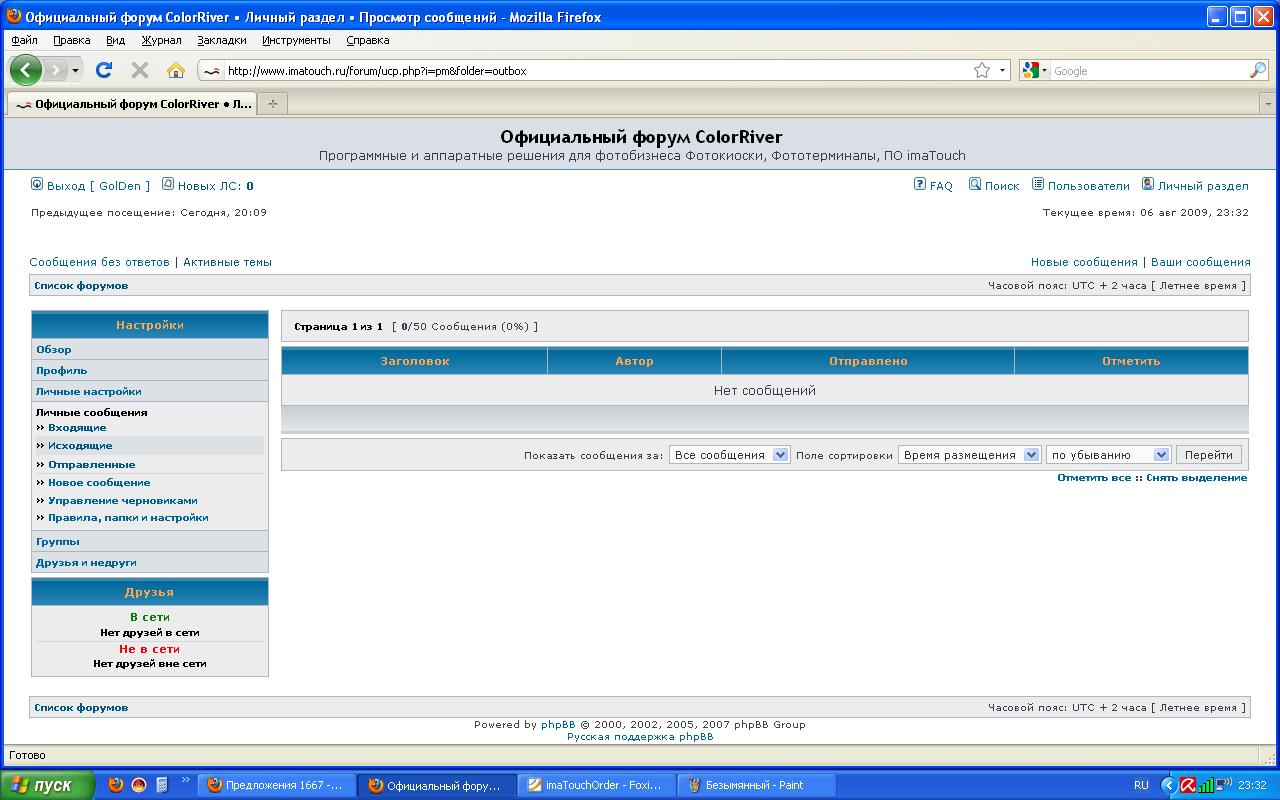Click the user icon beside Личный раздел

coord(1148,184)
